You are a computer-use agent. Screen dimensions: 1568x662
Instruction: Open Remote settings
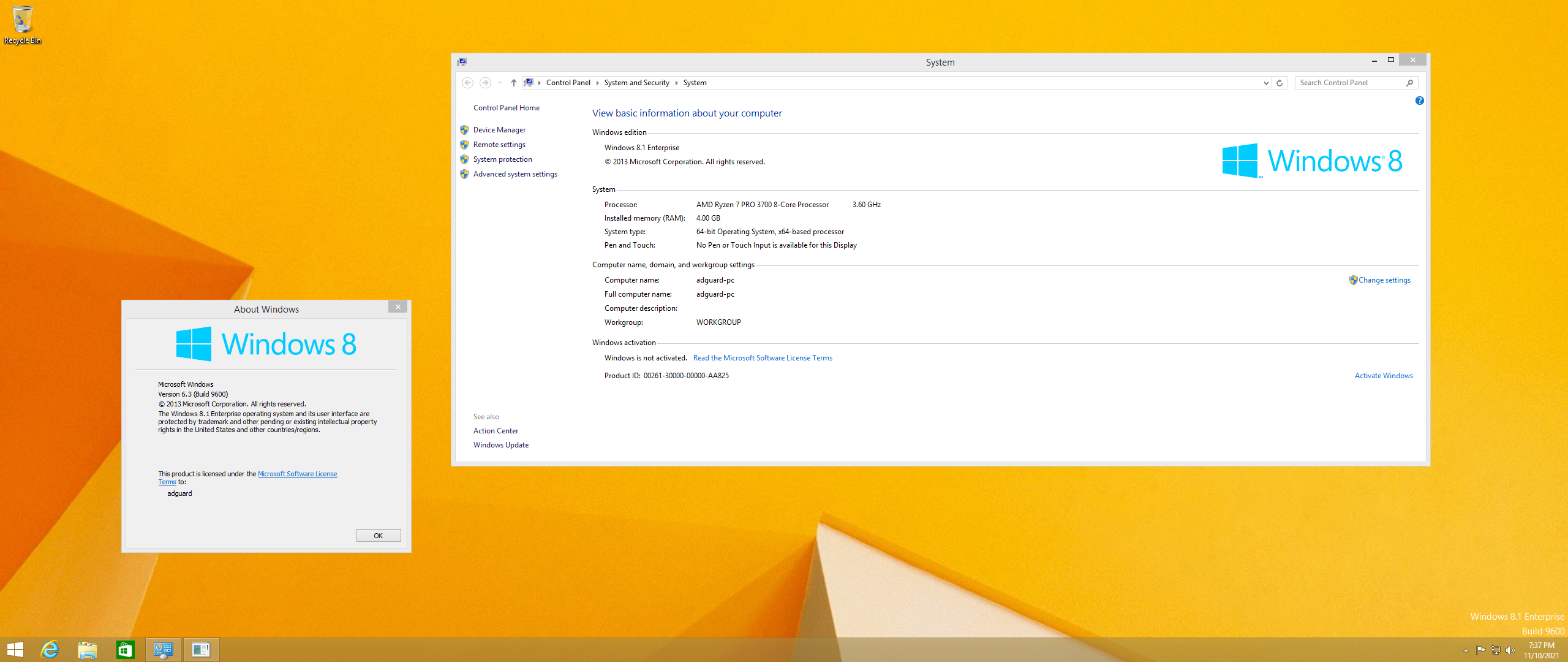499,145
